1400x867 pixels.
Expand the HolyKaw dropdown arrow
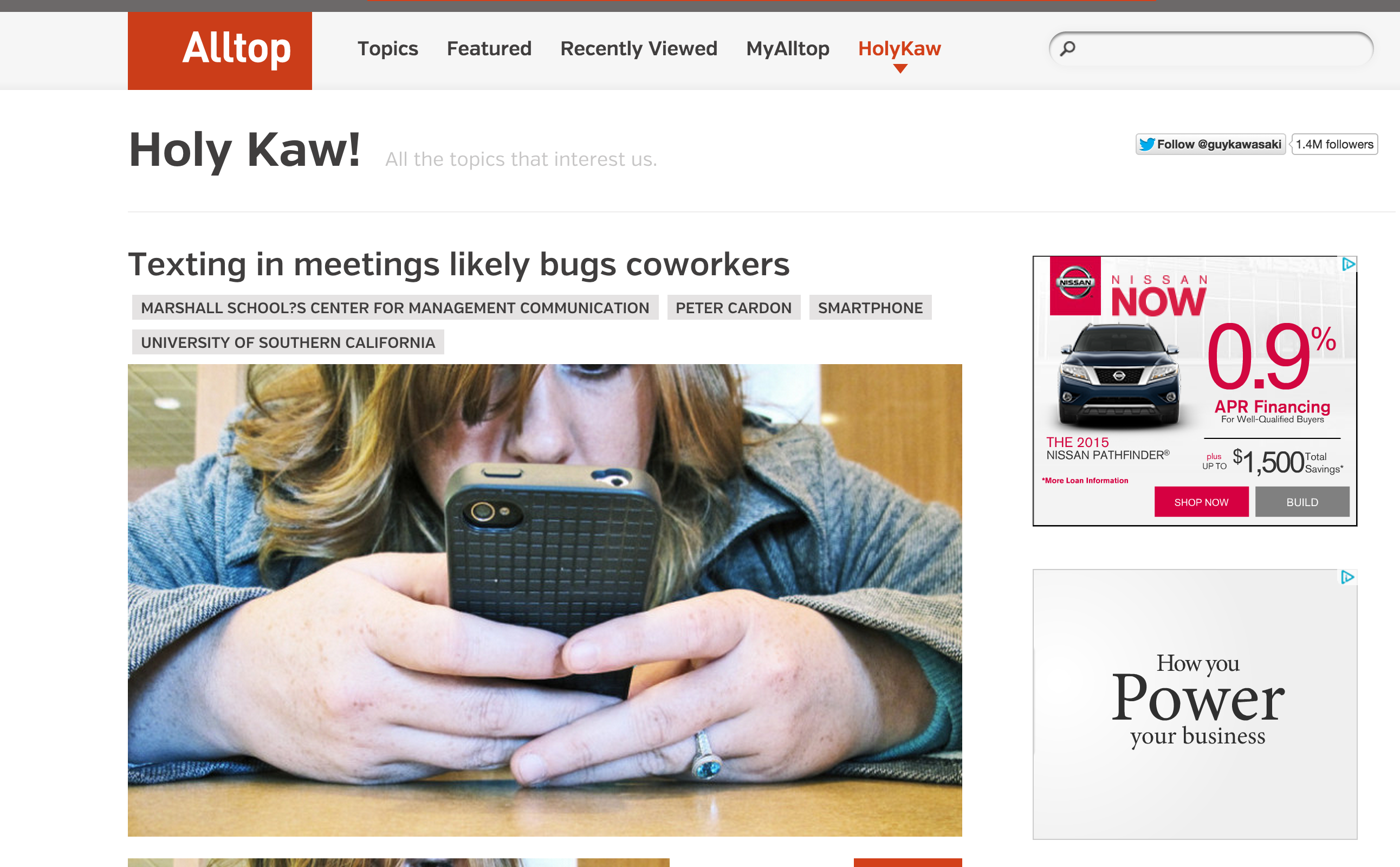click(900, 69)
